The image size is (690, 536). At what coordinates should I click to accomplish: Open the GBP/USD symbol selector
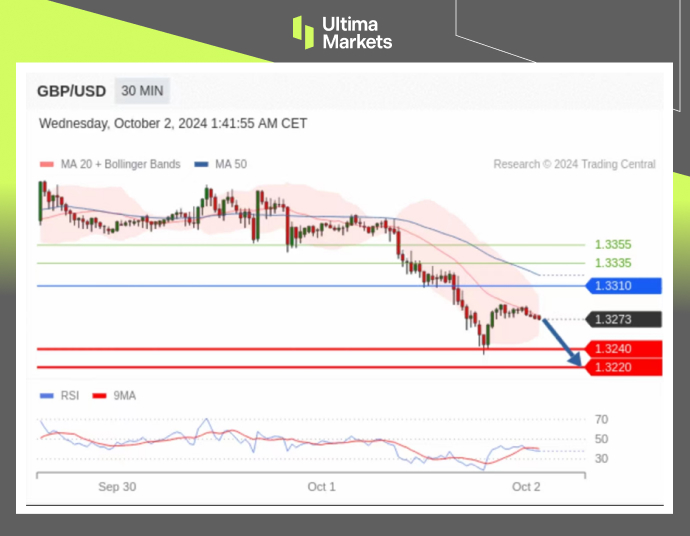click(71, 91)
